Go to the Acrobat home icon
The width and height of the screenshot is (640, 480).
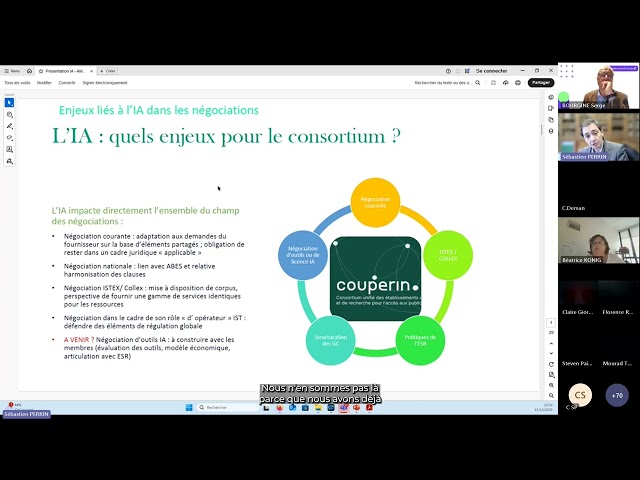pos(29,71)
